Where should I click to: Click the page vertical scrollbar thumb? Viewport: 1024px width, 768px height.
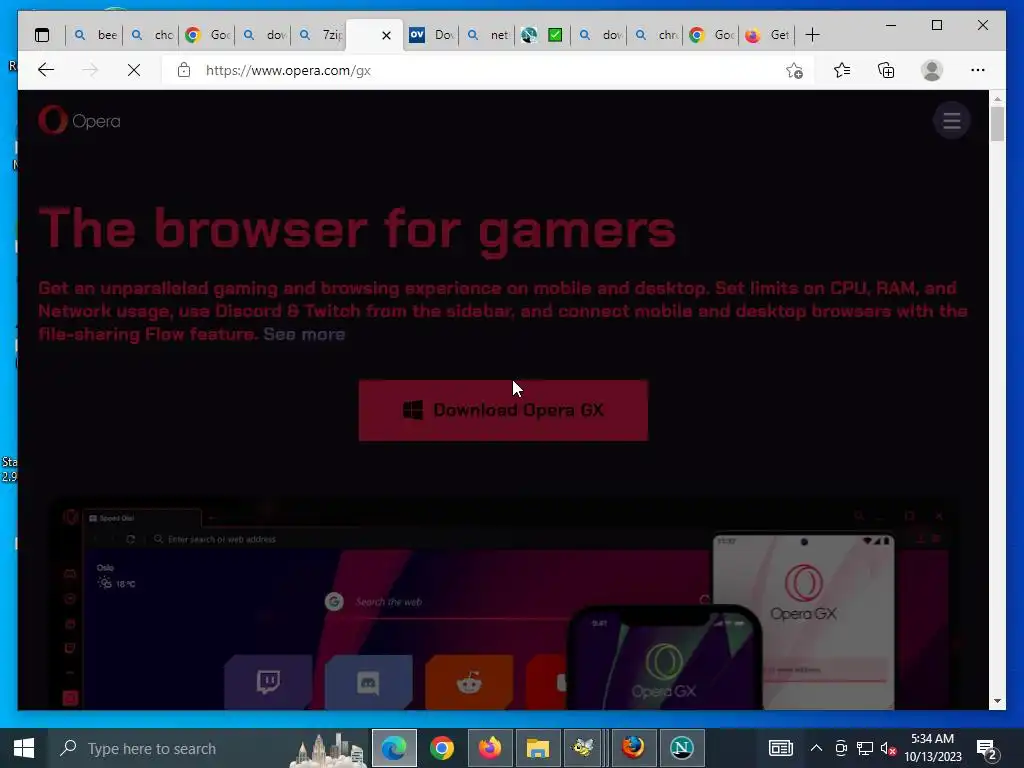click(x=997, y=123)
